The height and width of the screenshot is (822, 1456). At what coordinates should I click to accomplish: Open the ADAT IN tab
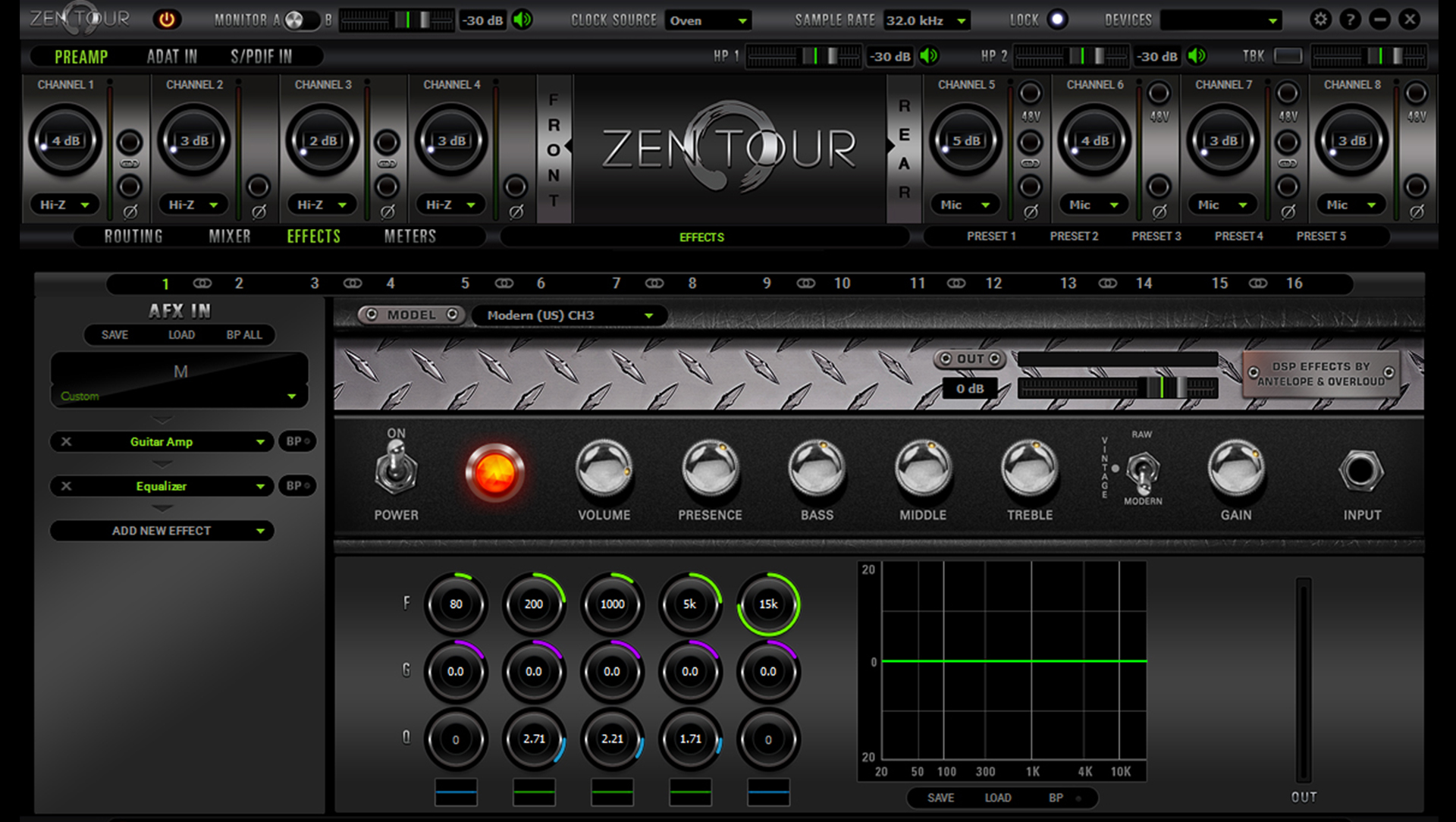point(171,55)
